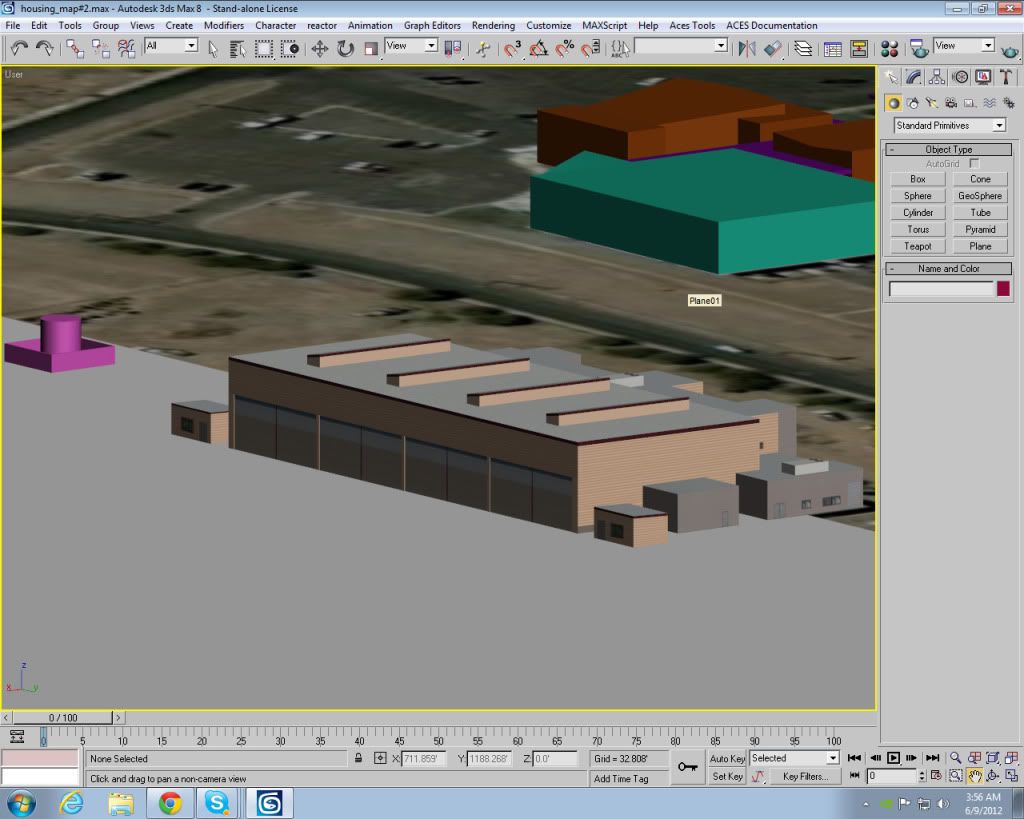Toggle Auto Key animation mode
Image resolution: width=1024 pixels, height=819 pixels.
pos(729,758)
